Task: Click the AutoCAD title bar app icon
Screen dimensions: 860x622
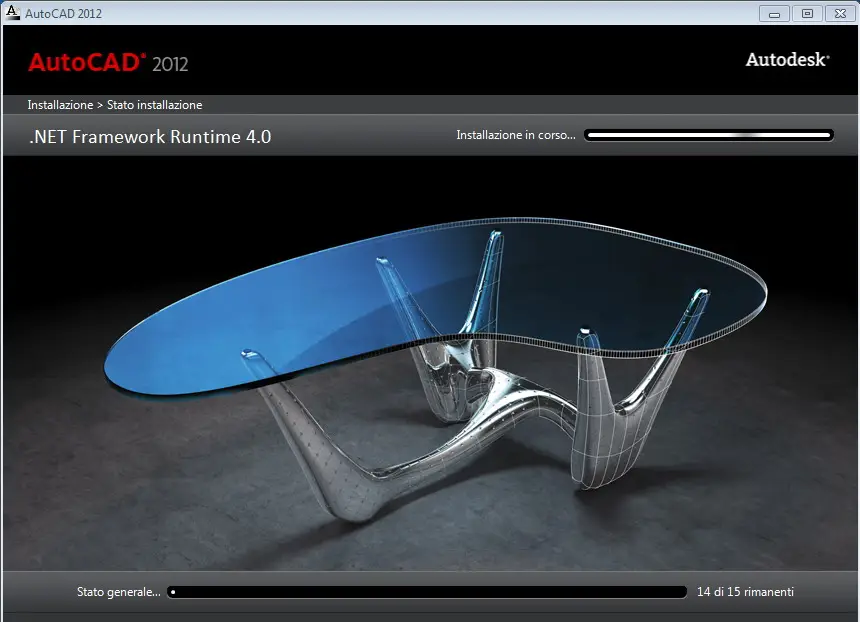Action: (12, 12)
